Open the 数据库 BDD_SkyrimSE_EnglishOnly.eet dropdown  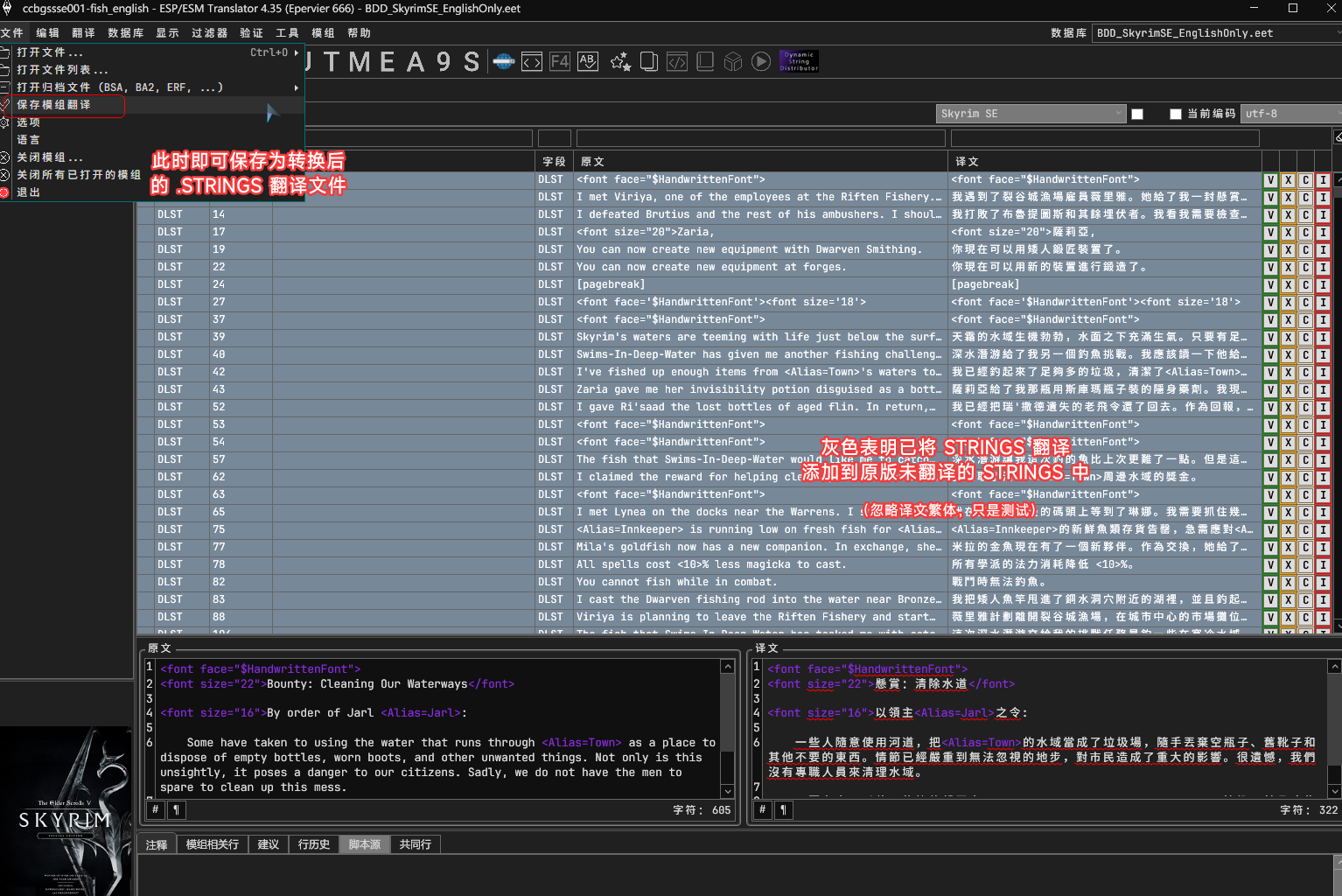1217,33
